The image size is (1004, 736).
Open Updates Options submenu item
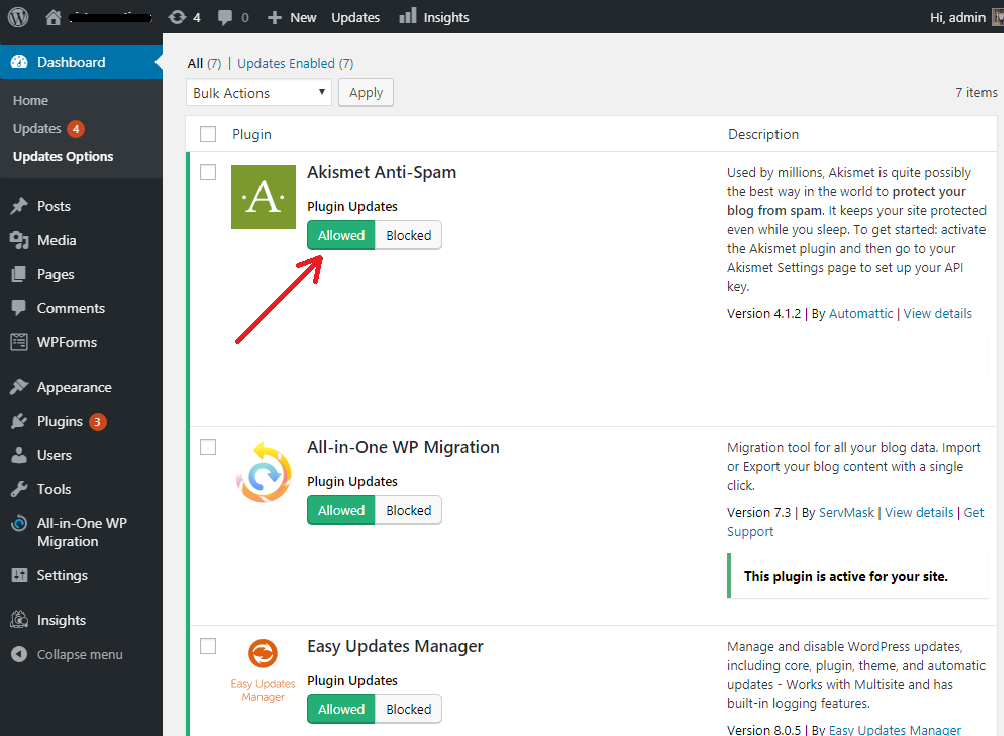63,156
